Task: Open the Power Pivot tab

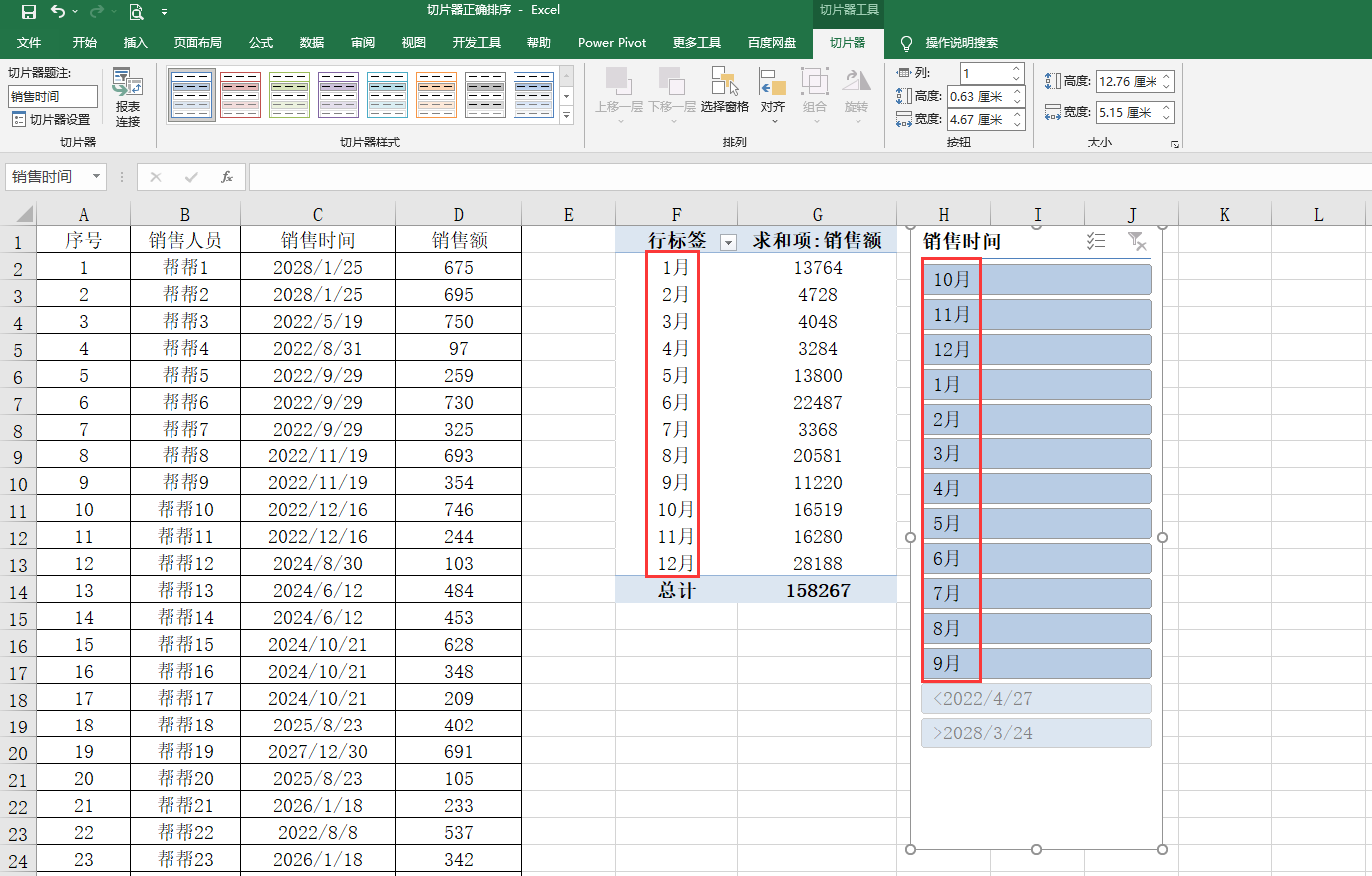Action: click(612, 43)
